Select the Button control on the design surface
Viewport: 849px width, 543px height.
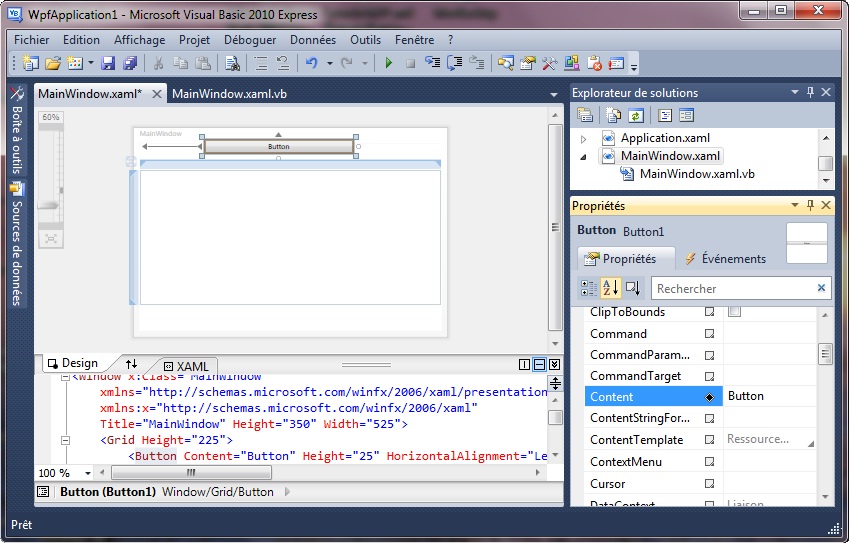tap(279, 146)
